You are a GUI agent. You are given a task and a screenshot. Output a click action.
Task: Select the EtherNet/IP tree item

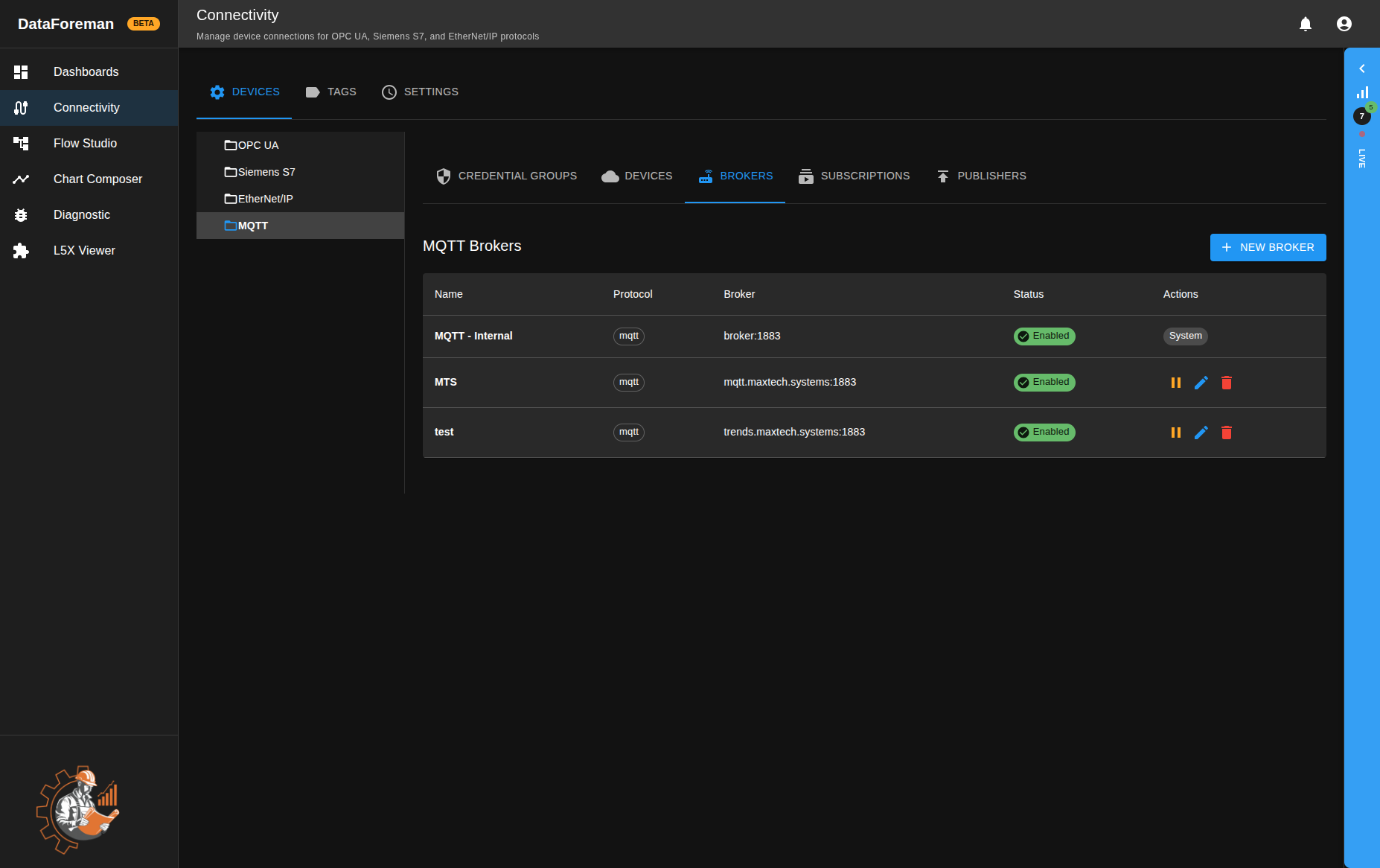[265, 199]
